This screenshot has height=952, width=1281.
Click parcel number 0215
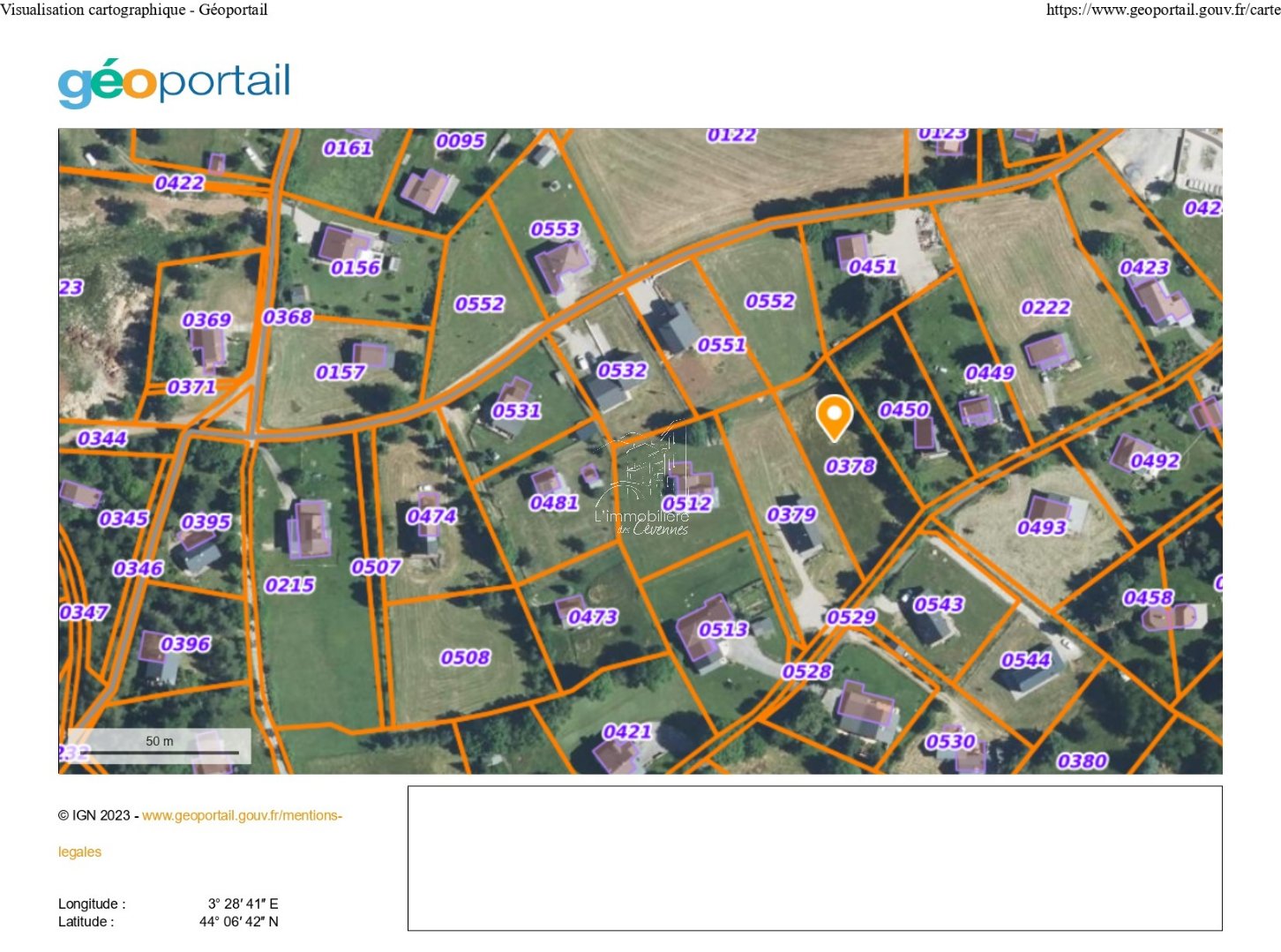pyautogui.click(x=289, y=585)
